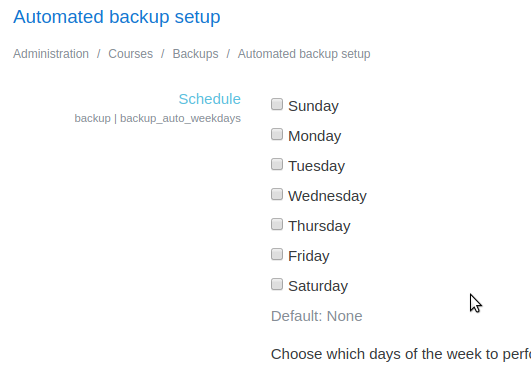This screenshot has height=387, width=531.
Task: Check the Tuesday checkbox box
Action: point(277,164)
